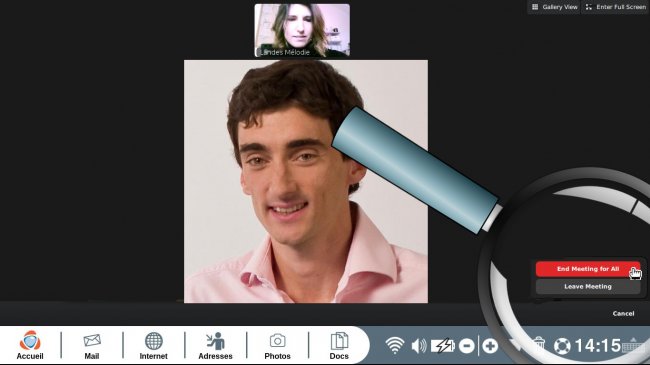Select Landes Mélodie's video thumbnail

tap(302, 30)
